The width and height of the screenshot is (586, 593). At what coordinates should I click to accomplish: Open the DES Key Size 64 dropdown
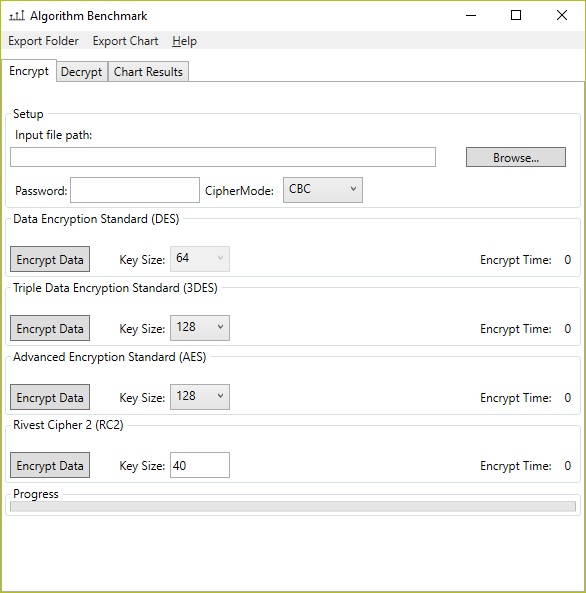pos(200,259)
